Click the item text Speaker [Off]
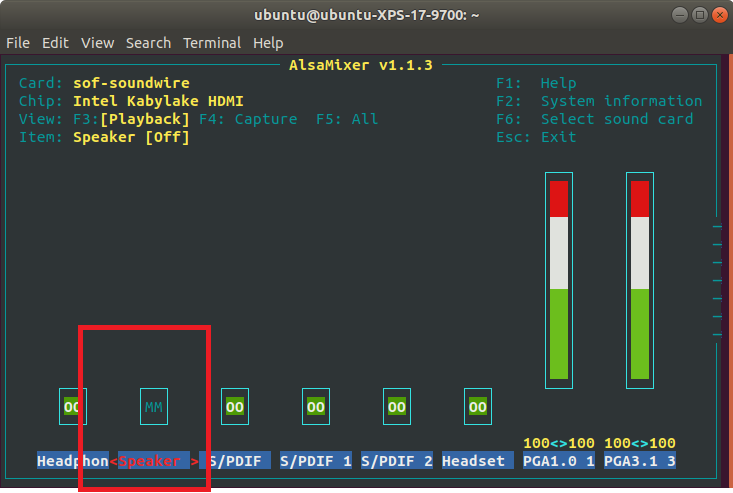This screenshot has width=733, height=493. click(131, 137)
